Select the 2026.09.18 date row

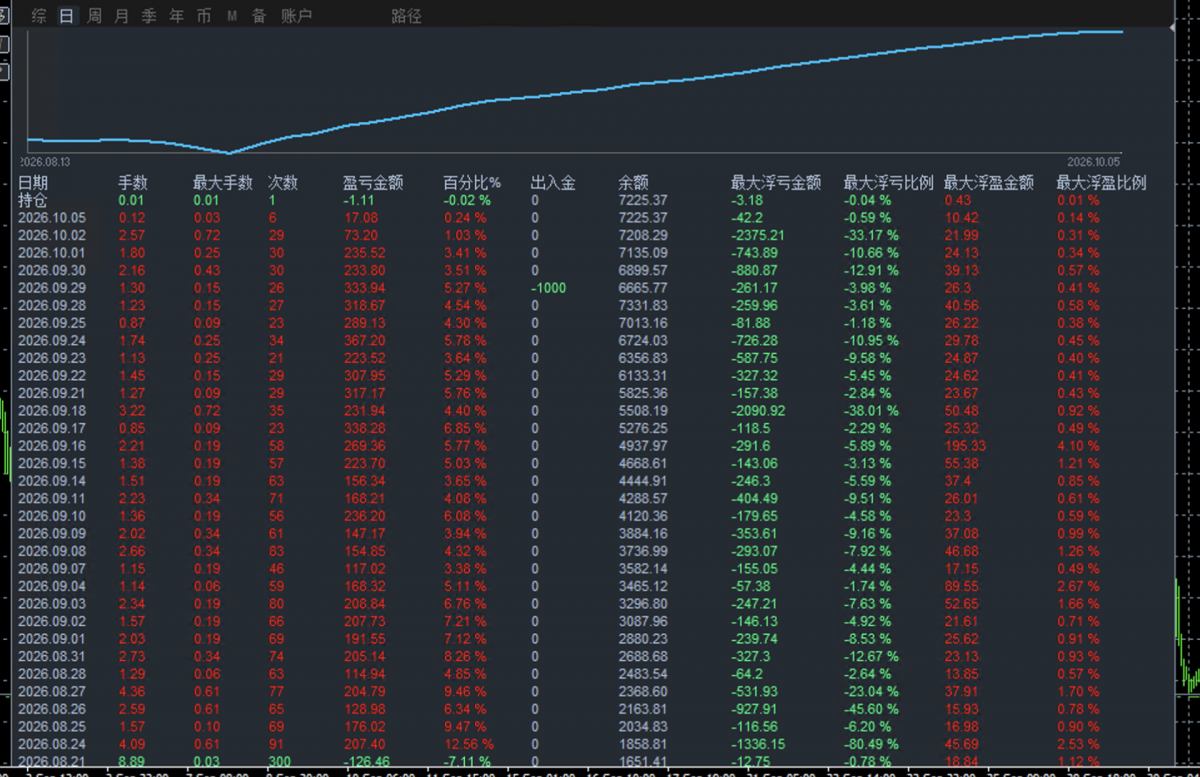point(52,410)
